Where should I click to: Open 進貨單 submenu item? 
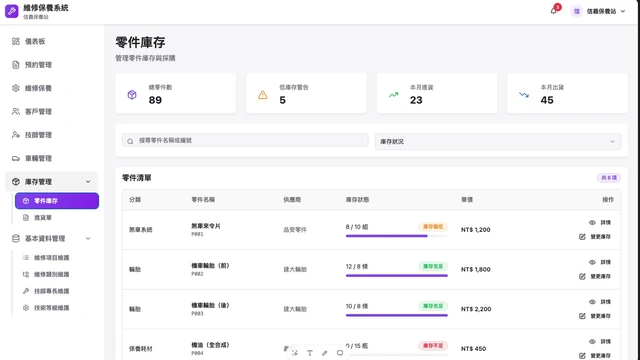click(57, 218)
